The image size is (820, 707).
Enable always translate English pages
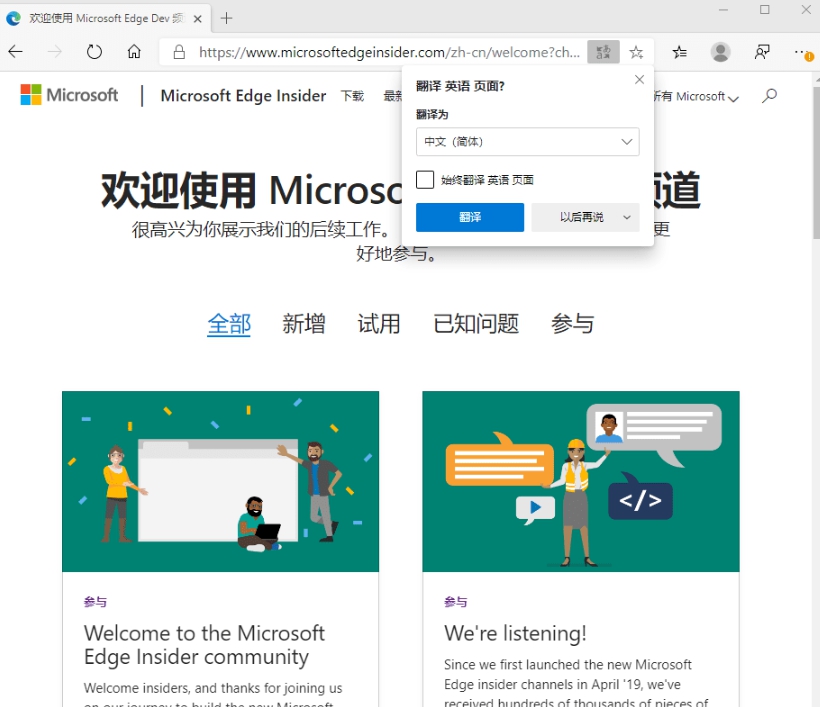(x=424, y=179)
